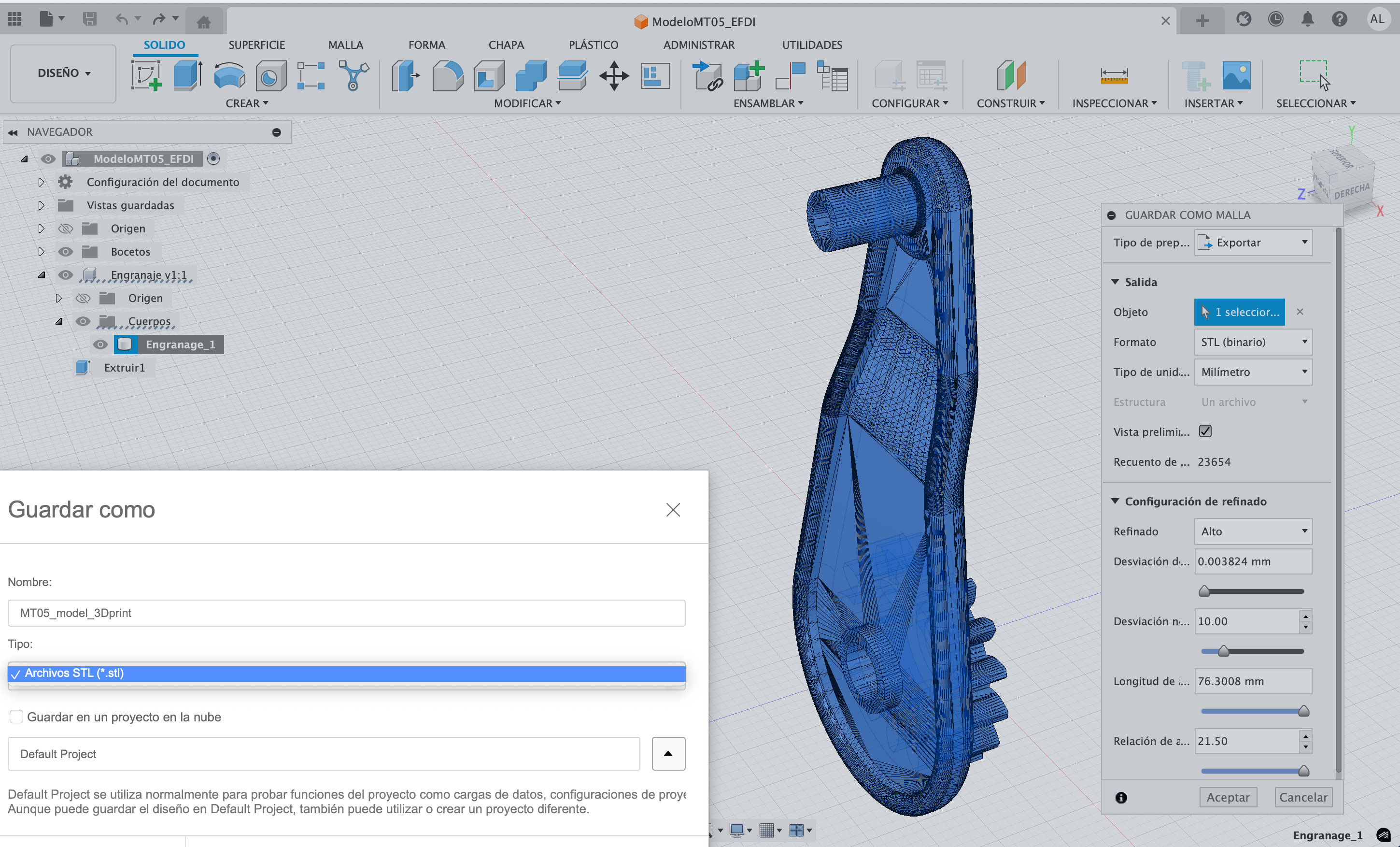Viewport: 1400px width, 847px height.
Task: Click the Aceptar button
Action: 1228,797
